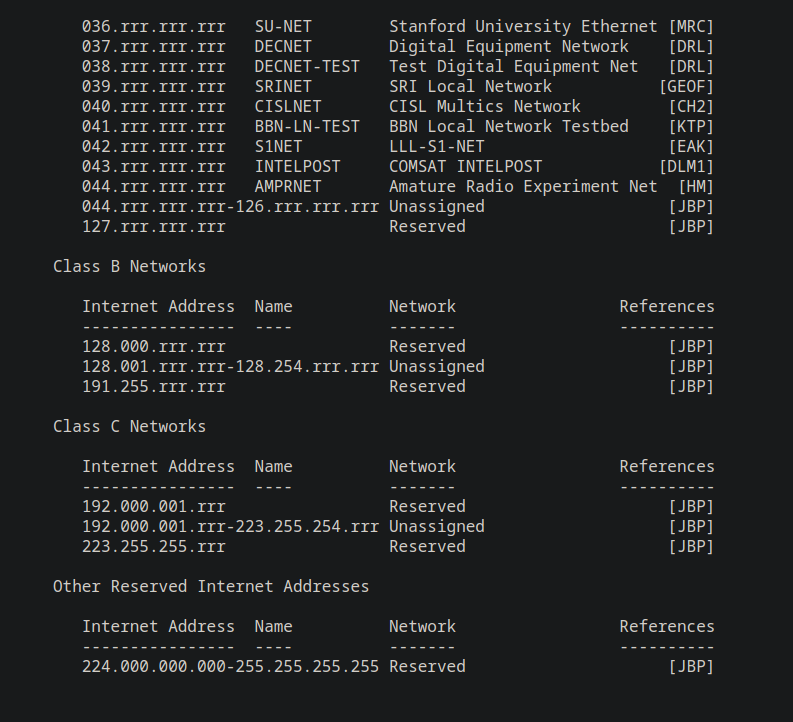Click the 191.255.rrr.rrr address
This screenshot has width=793, height=722.
[154, 386]
